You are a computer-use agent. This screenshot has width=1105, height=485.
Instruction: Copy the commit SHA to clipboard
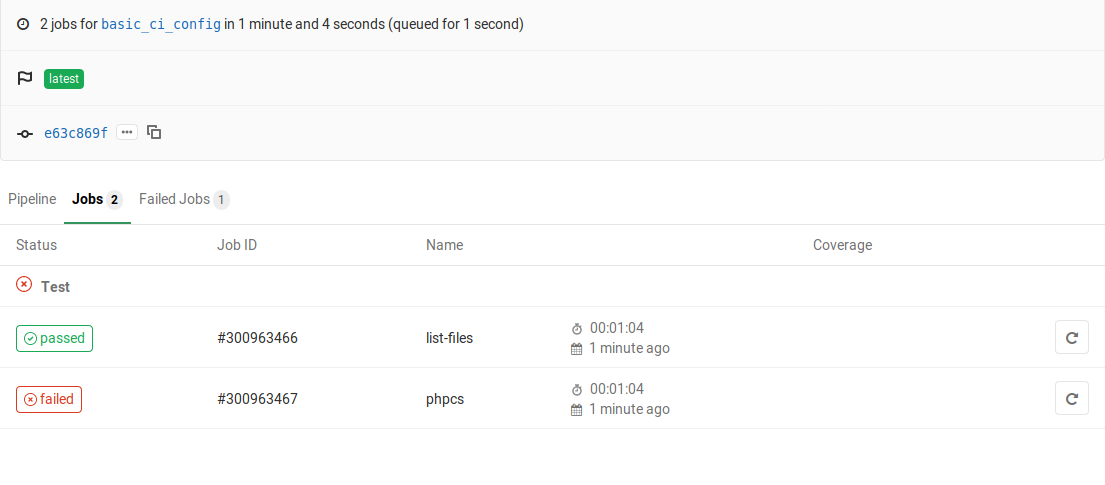(154, 132)
